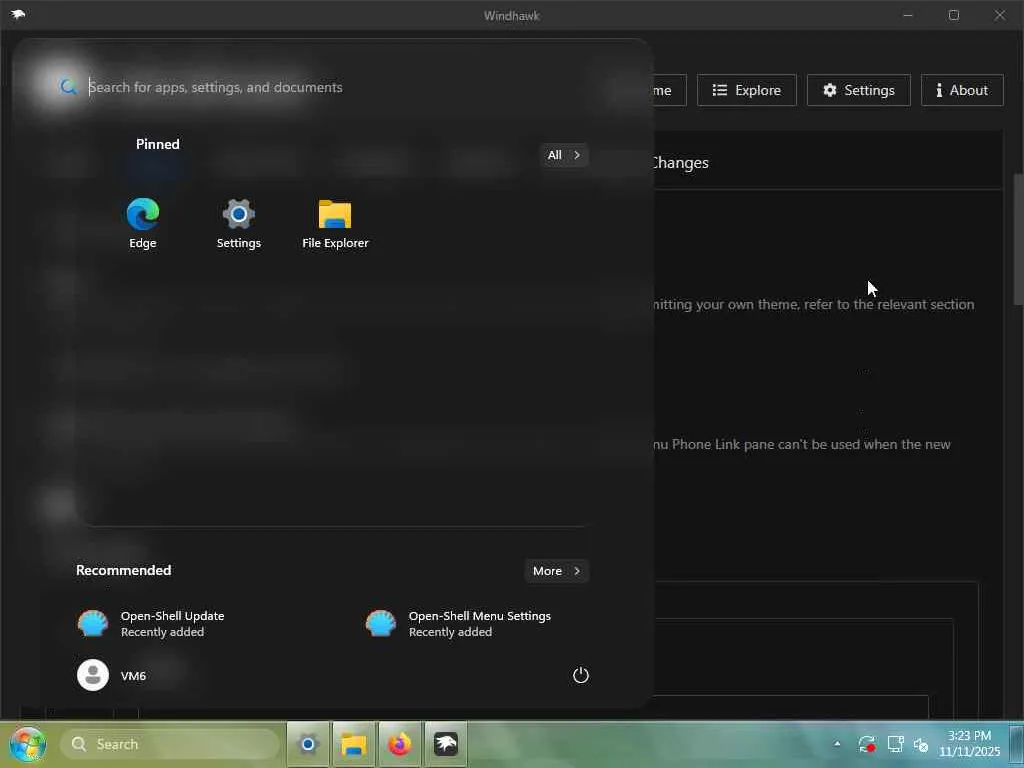Click the muted volume icon in the tray
This screenshot has width=1024, height=768.
921,744
